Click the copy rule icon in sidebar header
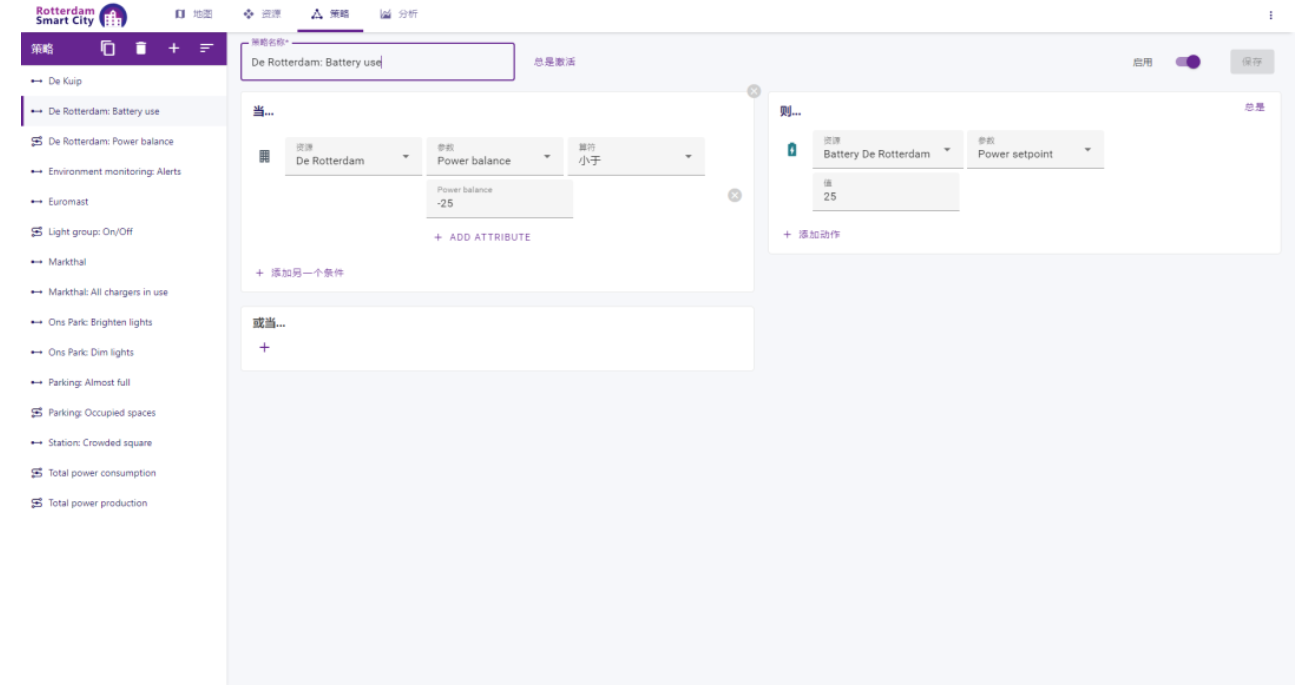This screenshot has height=699, width=1299. (x=108, y=48)
